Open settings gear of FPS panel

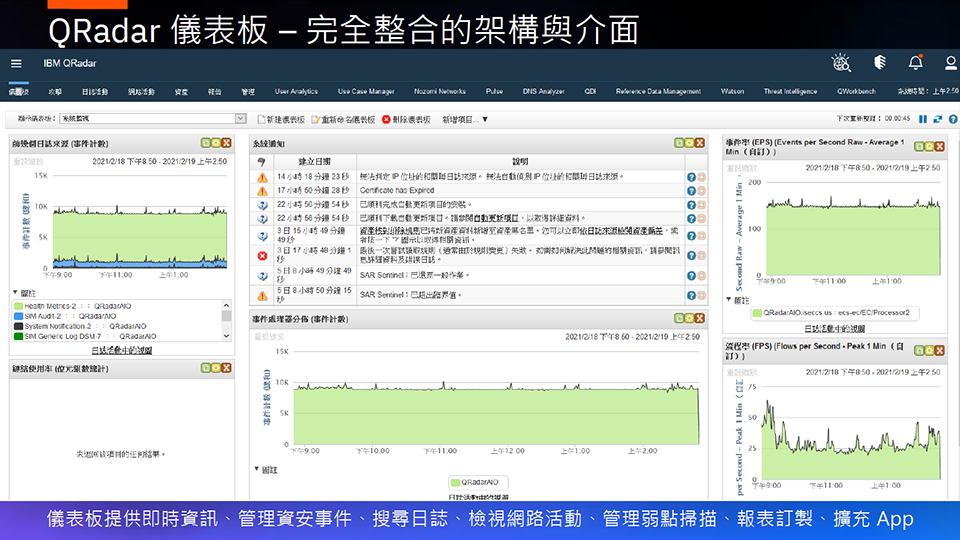click(x=929, y=350)
